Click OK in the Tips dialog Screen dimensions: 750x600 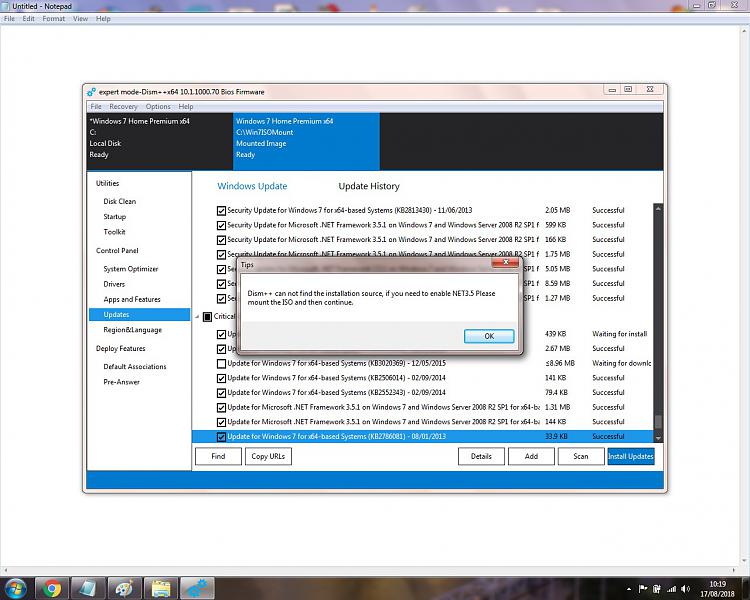489,336
